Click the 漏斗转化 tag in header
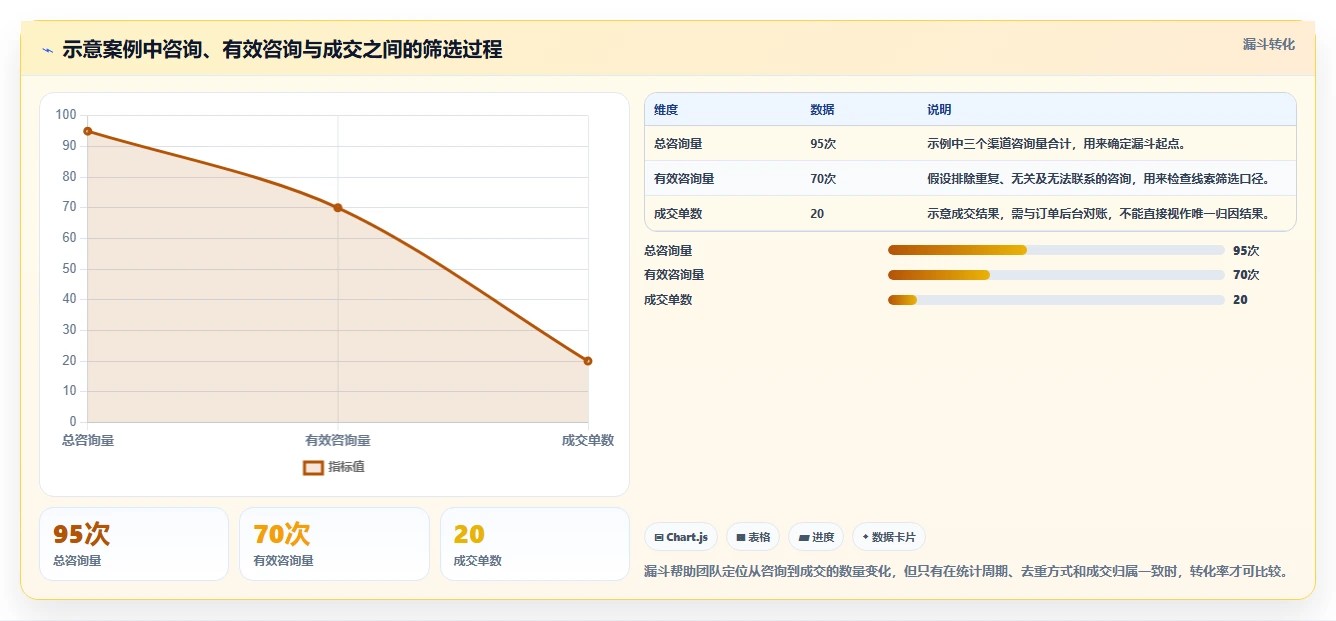The height and width of the screenshot is (621, 1336). (1268, 44)
